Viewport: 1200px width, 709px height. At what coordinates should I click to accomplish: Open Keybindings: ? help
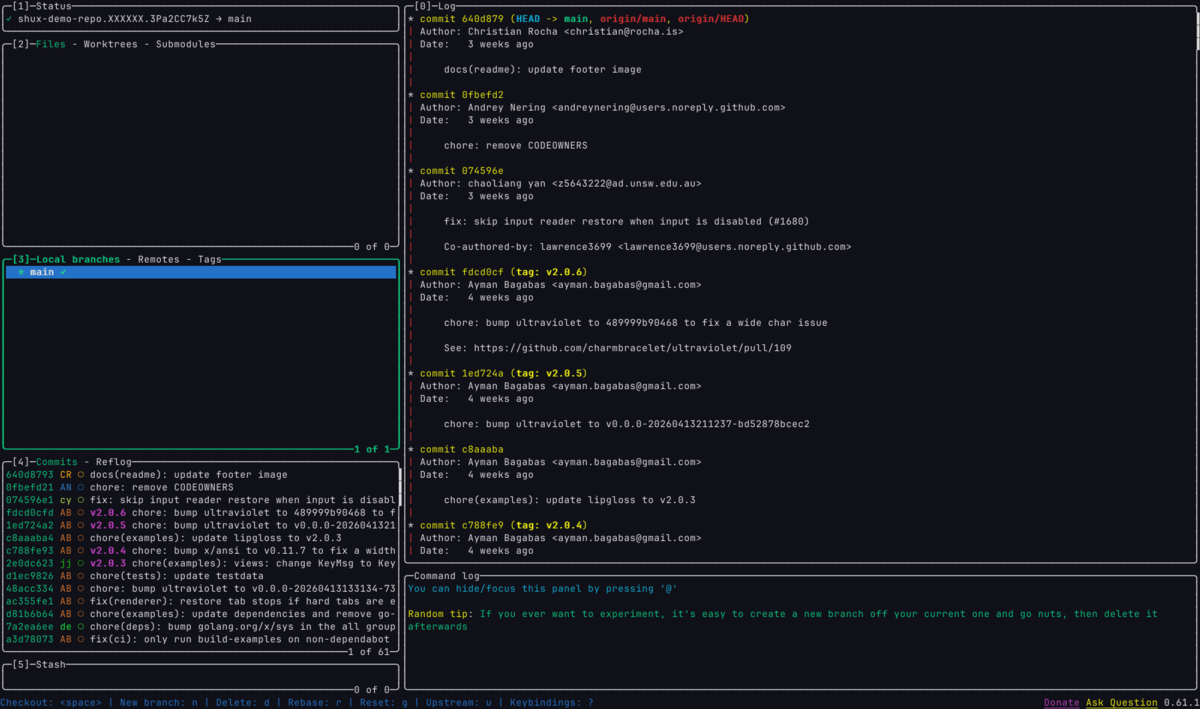click(x=552, y=703)
